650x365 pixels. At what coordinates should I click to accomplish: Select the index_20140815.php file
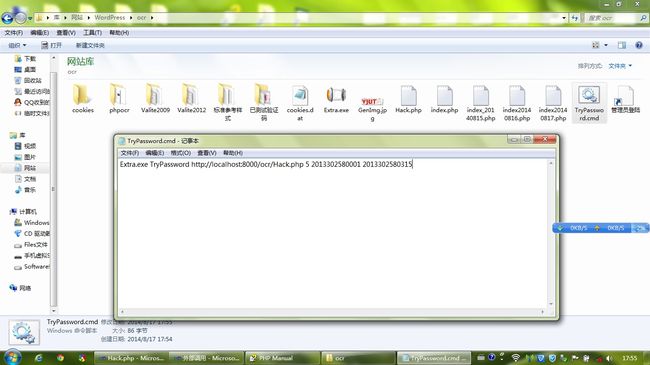(x=480, y=102)
